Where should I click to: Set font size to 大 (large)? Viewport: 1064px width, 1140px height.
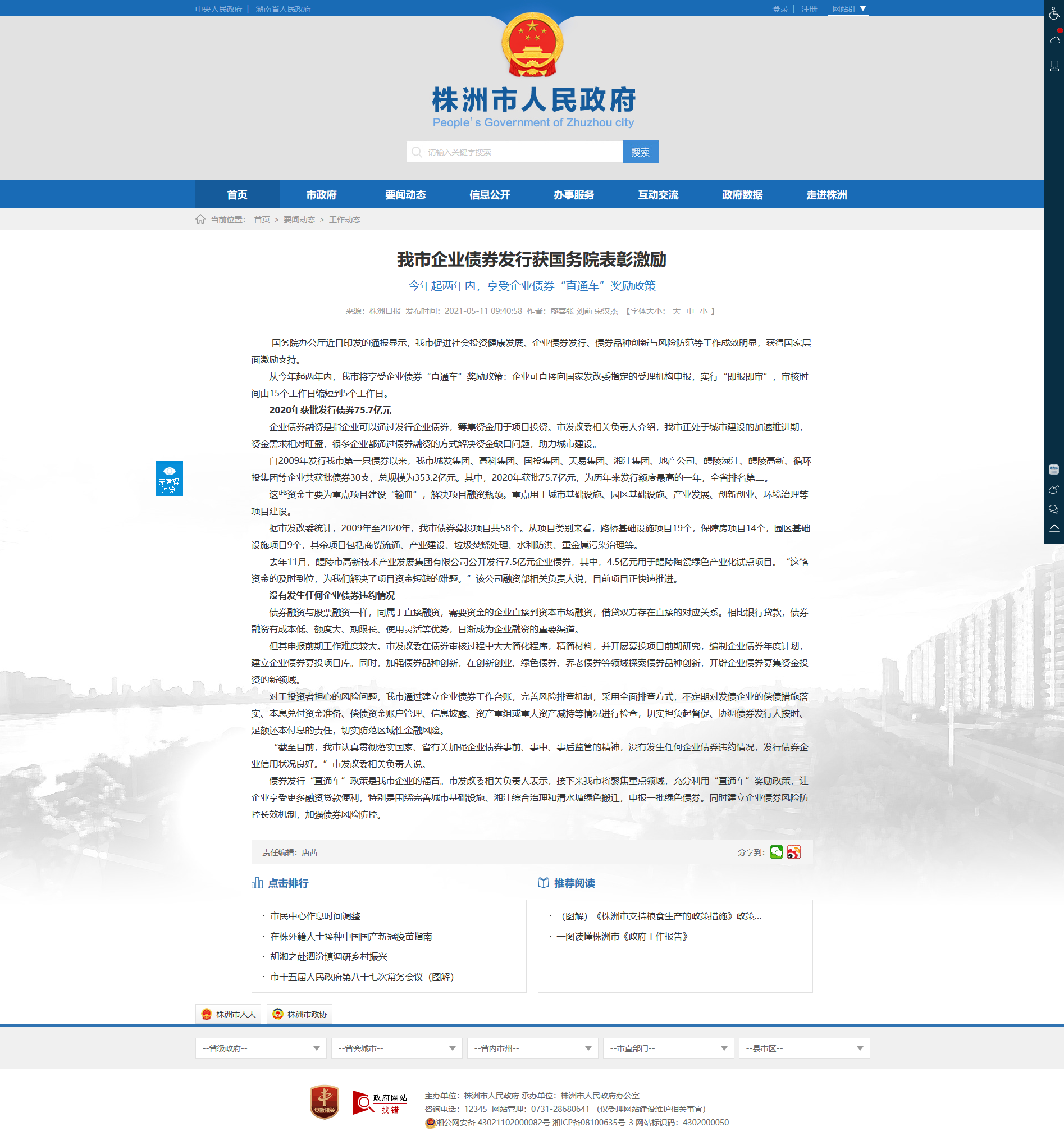[x=676, y=311]
